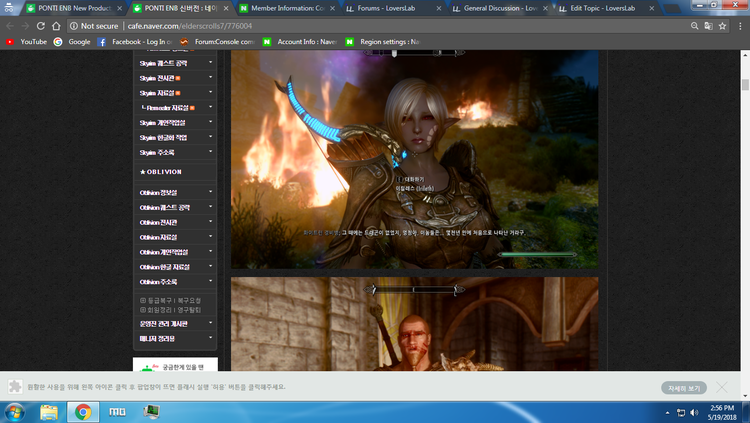Viewport: 750px width, 423px height.
Task: Click the translate page icon
Action: pos(708,26)
